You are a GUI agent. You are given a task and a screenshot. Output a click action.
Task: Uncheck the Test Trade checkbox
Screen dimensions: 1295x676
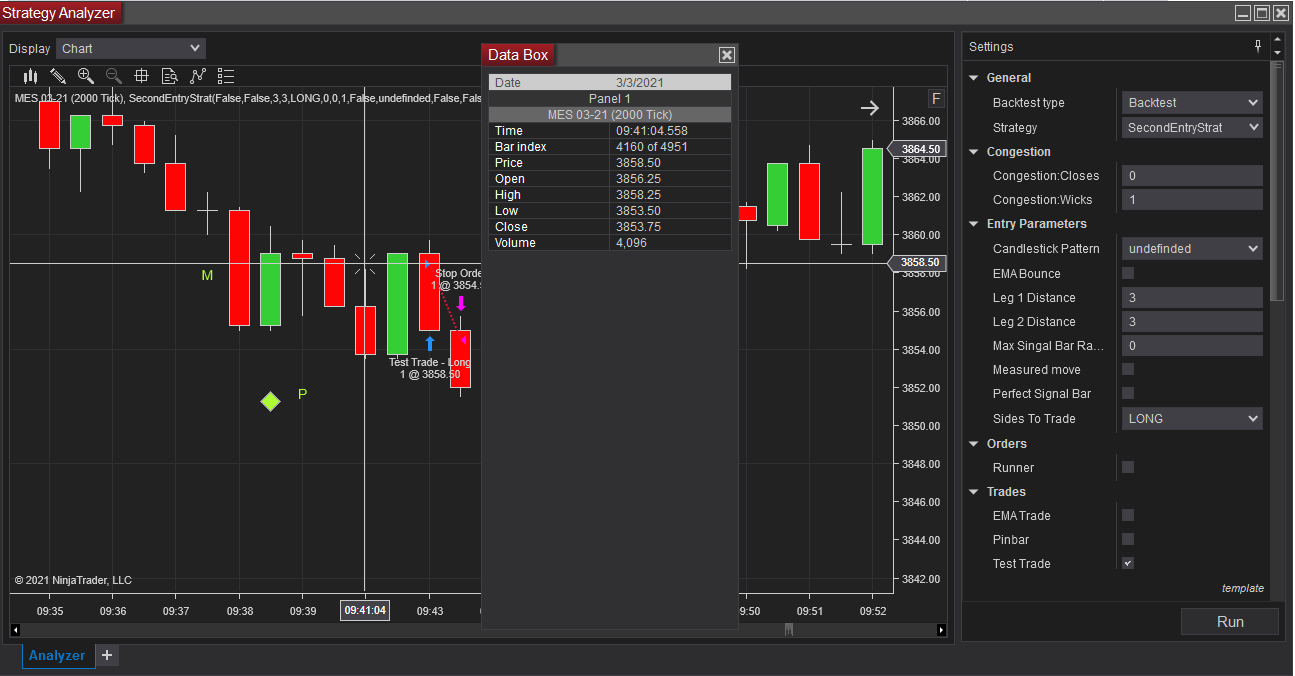(1128, 563)
